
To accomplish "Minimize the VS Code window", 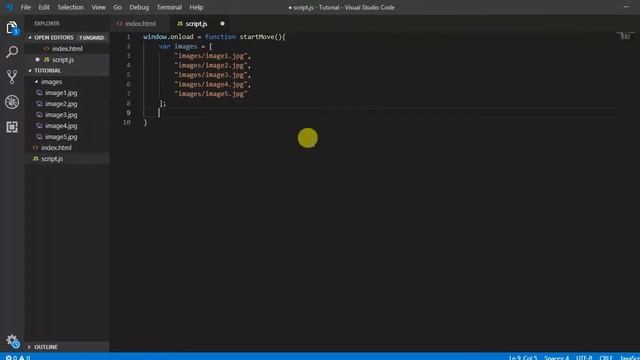I will pos(626,7).
